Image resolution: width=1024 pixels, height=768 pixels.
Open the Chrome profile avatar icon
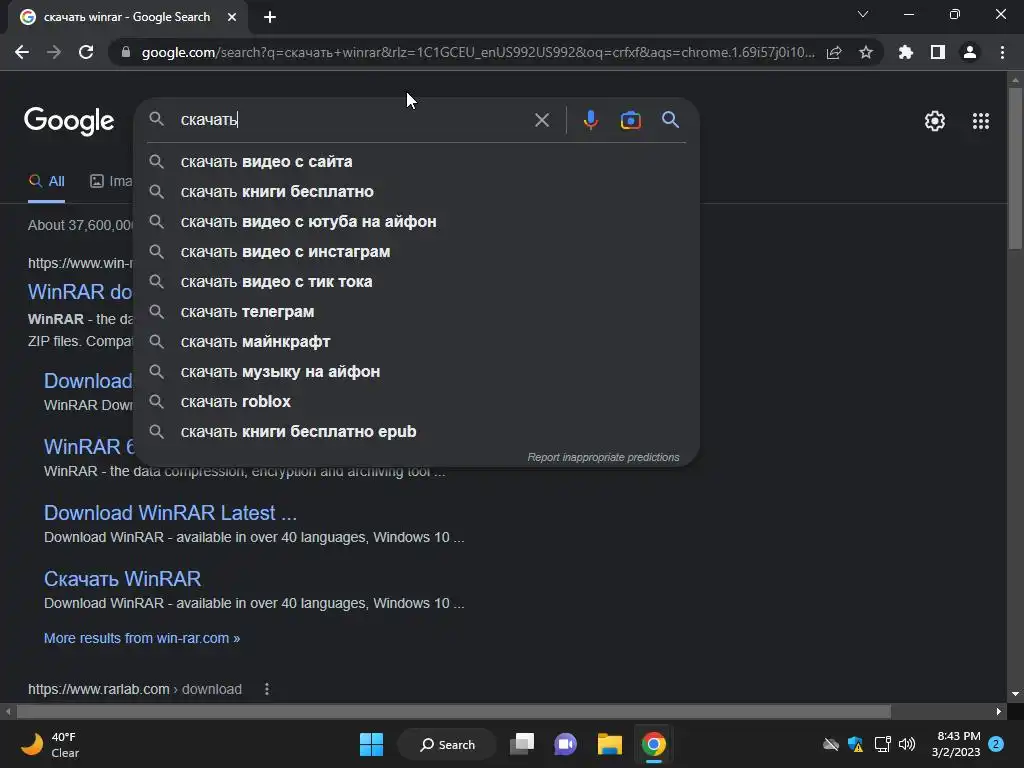click(970, 52)
